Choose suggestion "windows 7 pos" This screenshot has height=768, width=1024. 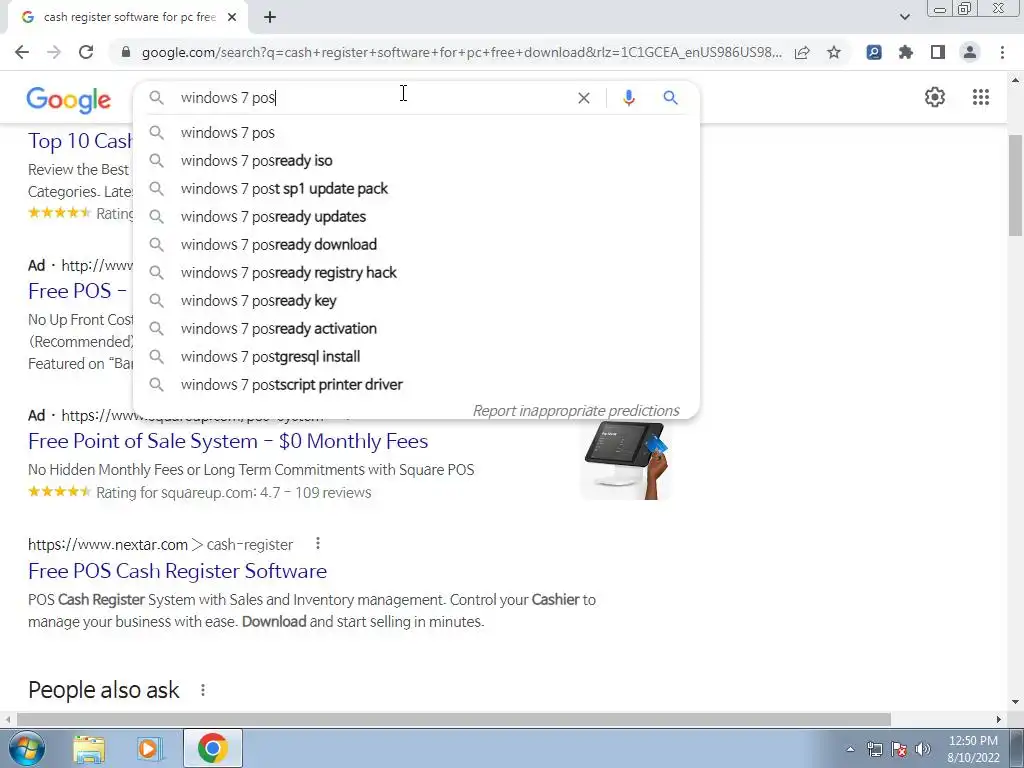[x=416, y=133]
